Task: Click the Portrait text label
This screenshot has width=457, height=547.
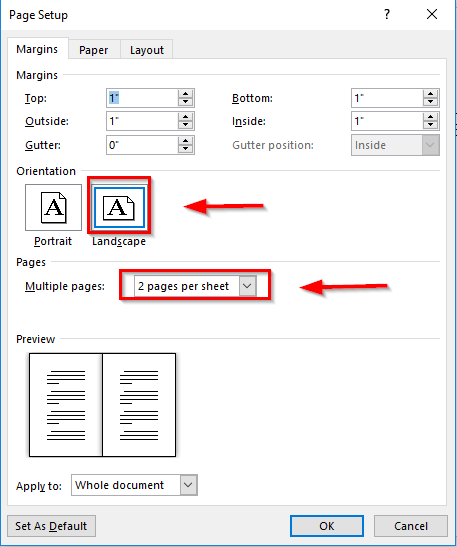Action: tap(53, 241)
